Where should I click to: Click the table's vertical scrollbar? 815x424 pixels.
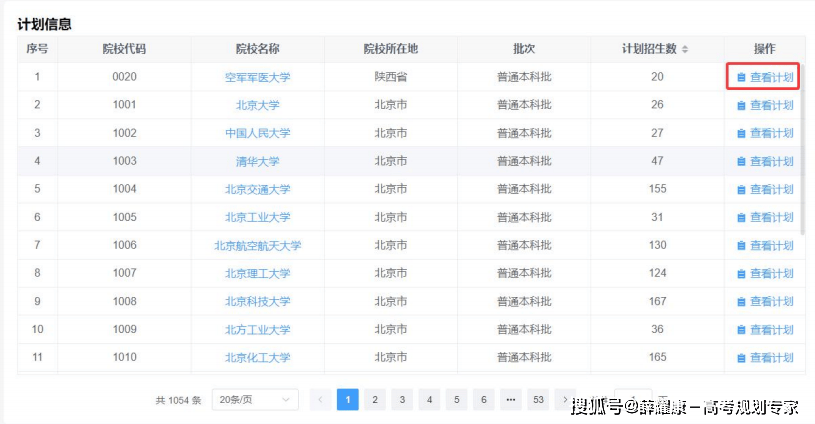click(803, 149)
